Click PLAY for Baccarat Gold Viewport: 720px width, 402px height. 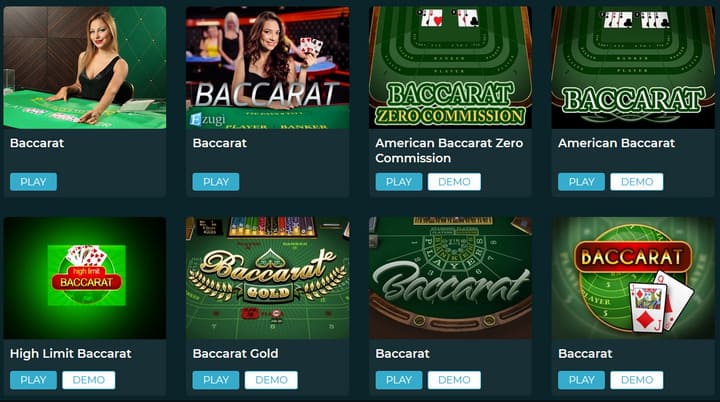click(x=216, y=380)
